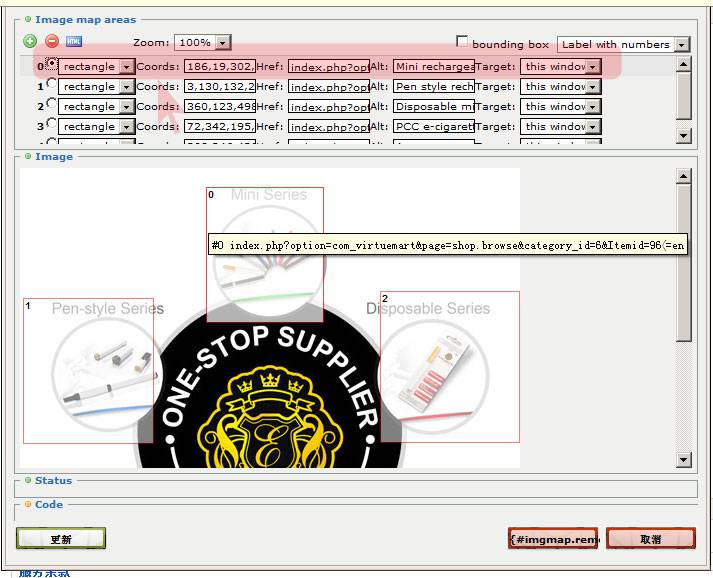This screenshot has width=713, height=578.
Task: Click the image panel scroll down arrow
Action: (x=683, y=459)
